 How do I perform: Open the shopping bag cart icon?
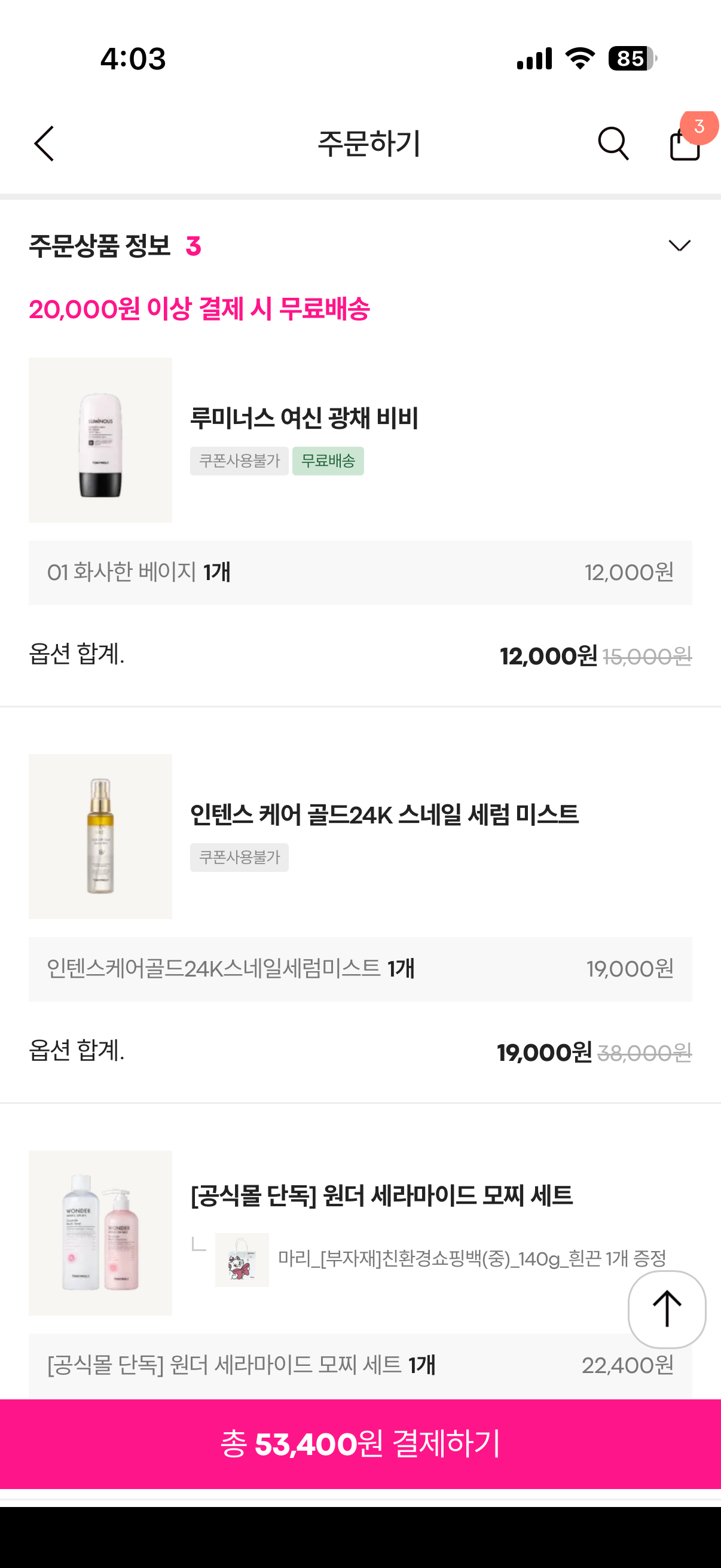tap(684, 146)
